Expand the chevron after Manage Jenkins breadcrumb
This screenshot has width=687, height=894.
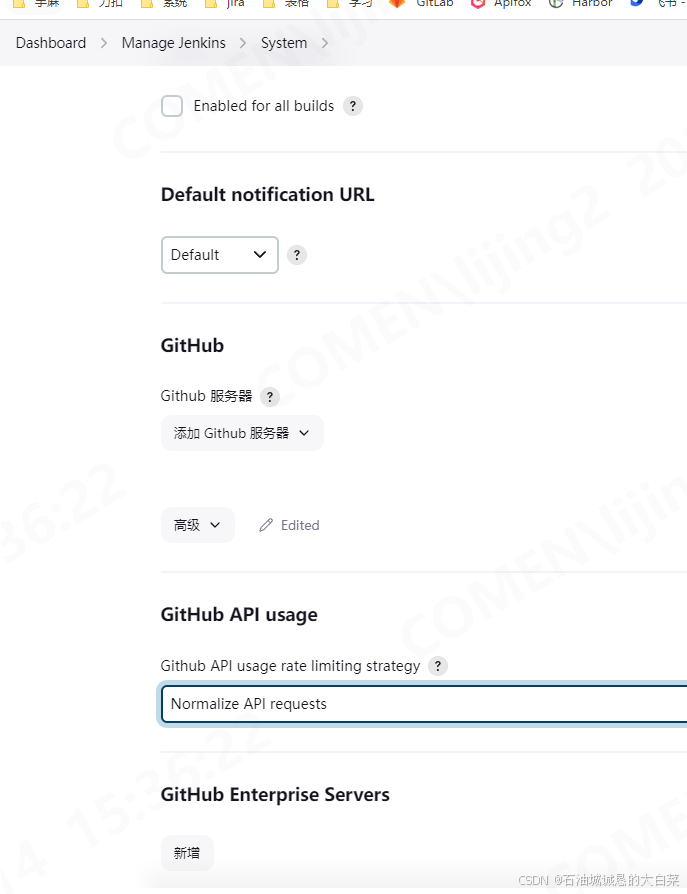243,43
